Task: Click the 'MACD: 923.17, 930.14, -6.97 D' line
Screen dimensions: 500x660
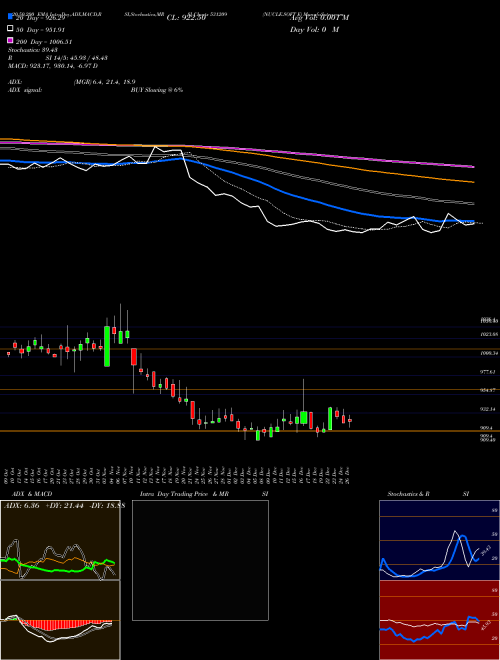Action: (53, 66)
